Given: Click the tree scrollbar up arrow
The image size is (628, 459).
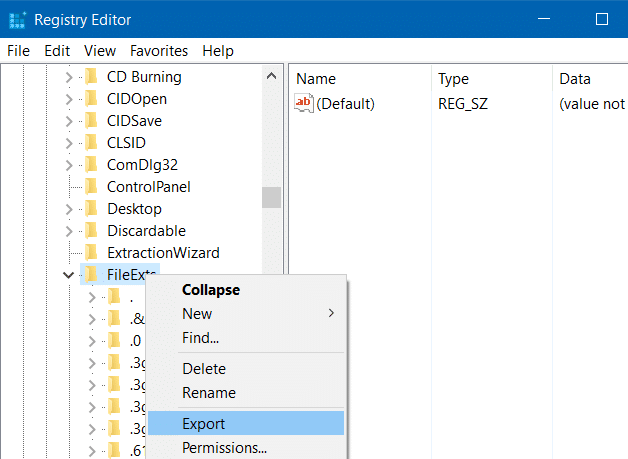Looking at the screenshot, I should [x=272, y=76].
